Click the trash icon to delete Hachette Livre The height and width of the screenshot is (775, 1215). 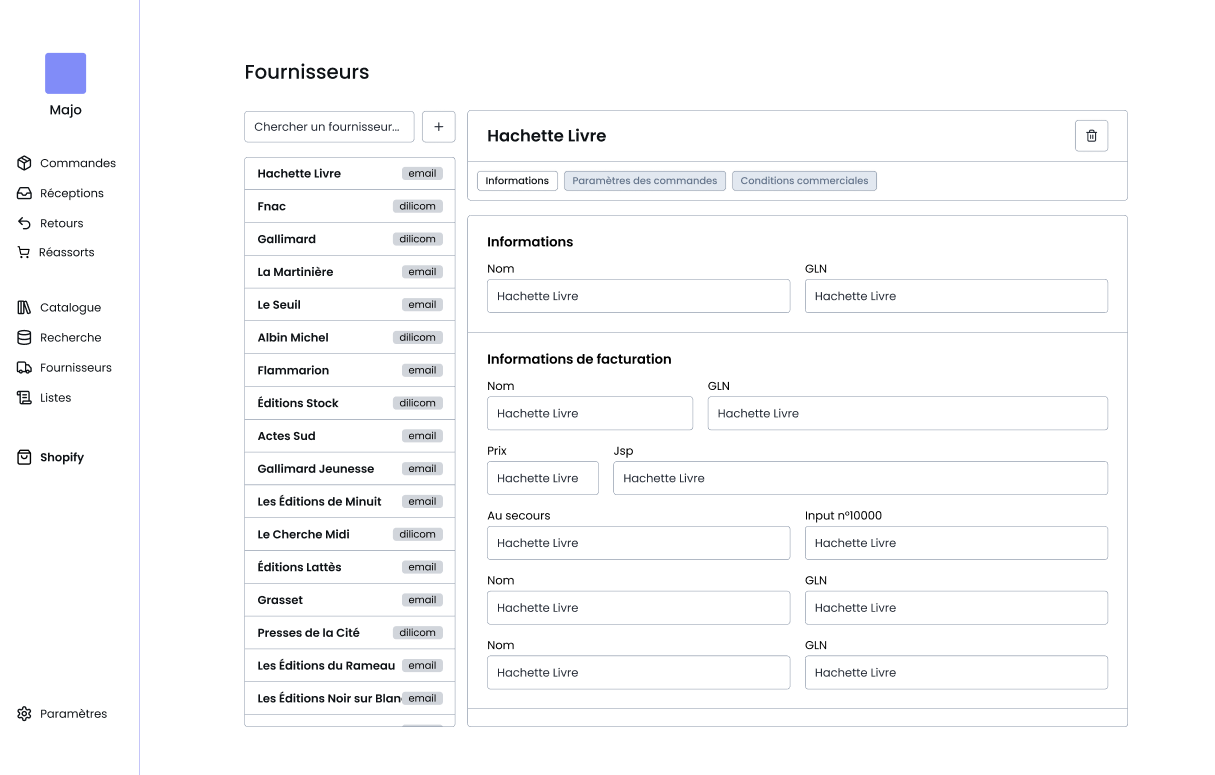pyautogui.click(x=1091, y=136)
